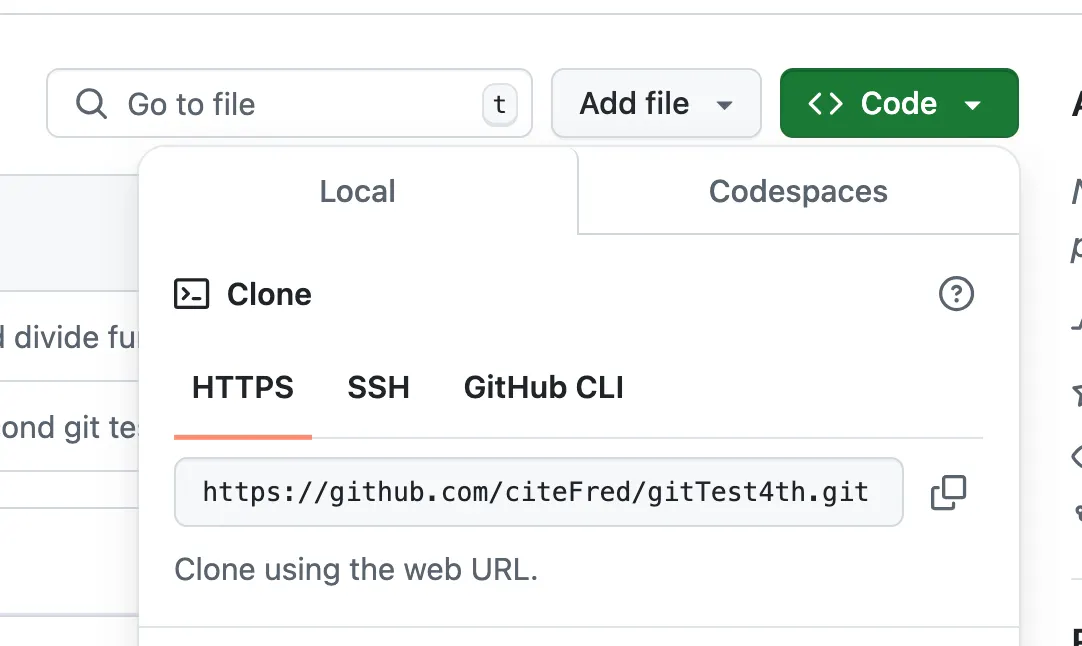
Task: Click the gitTest4th.git clone URL field
Action: pos(538,492)
